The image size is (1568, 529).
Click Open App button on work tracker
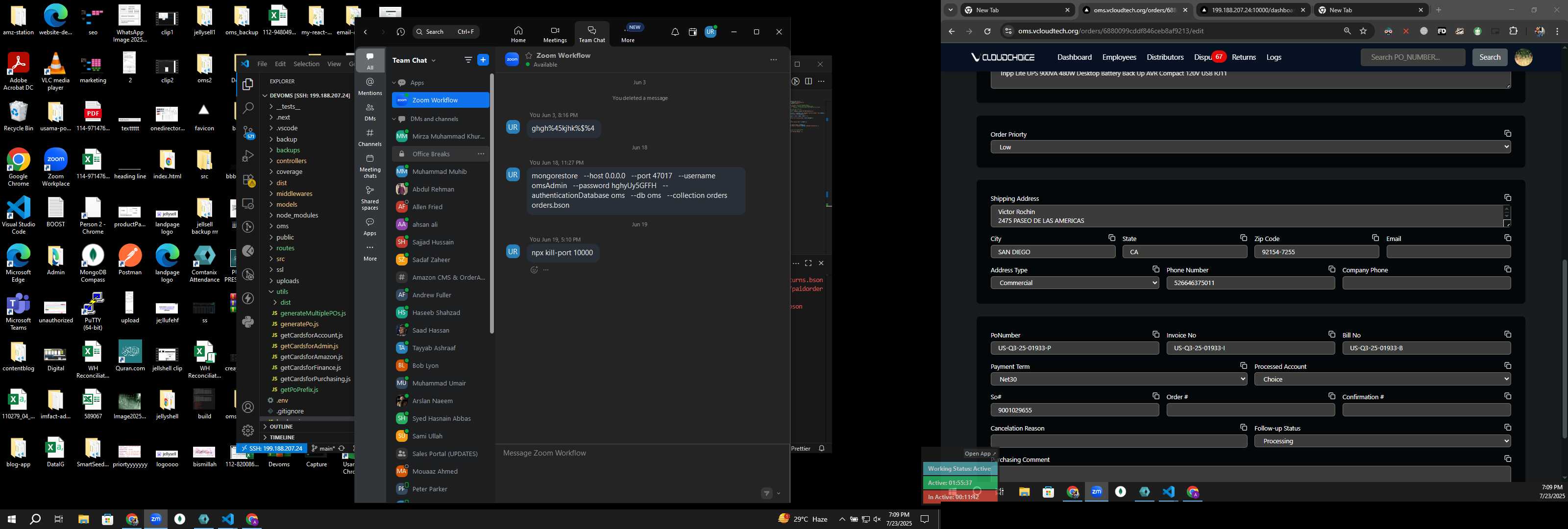point(980,454)
